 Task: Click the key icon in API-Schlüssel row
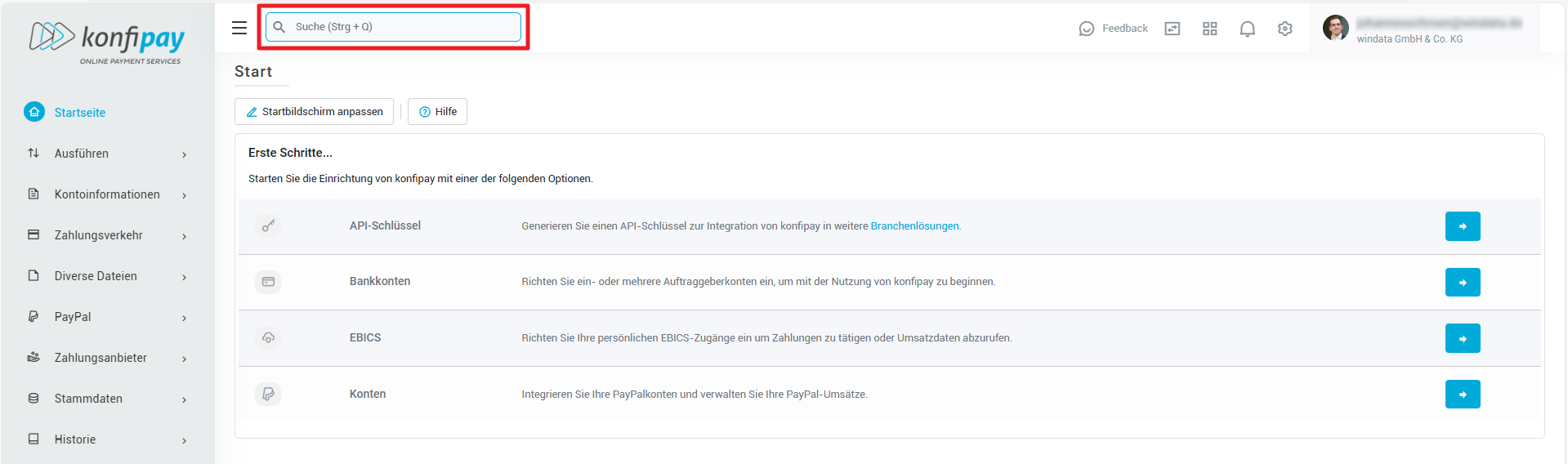268,226
